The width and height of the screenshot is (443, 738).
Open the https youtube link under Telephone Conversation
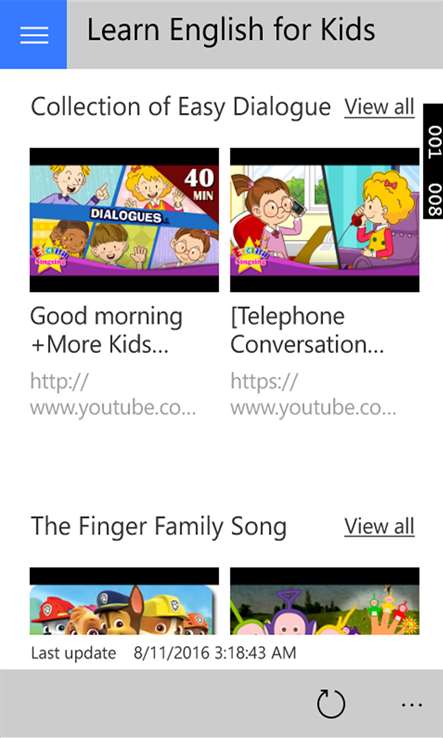[x=314, y=394]
